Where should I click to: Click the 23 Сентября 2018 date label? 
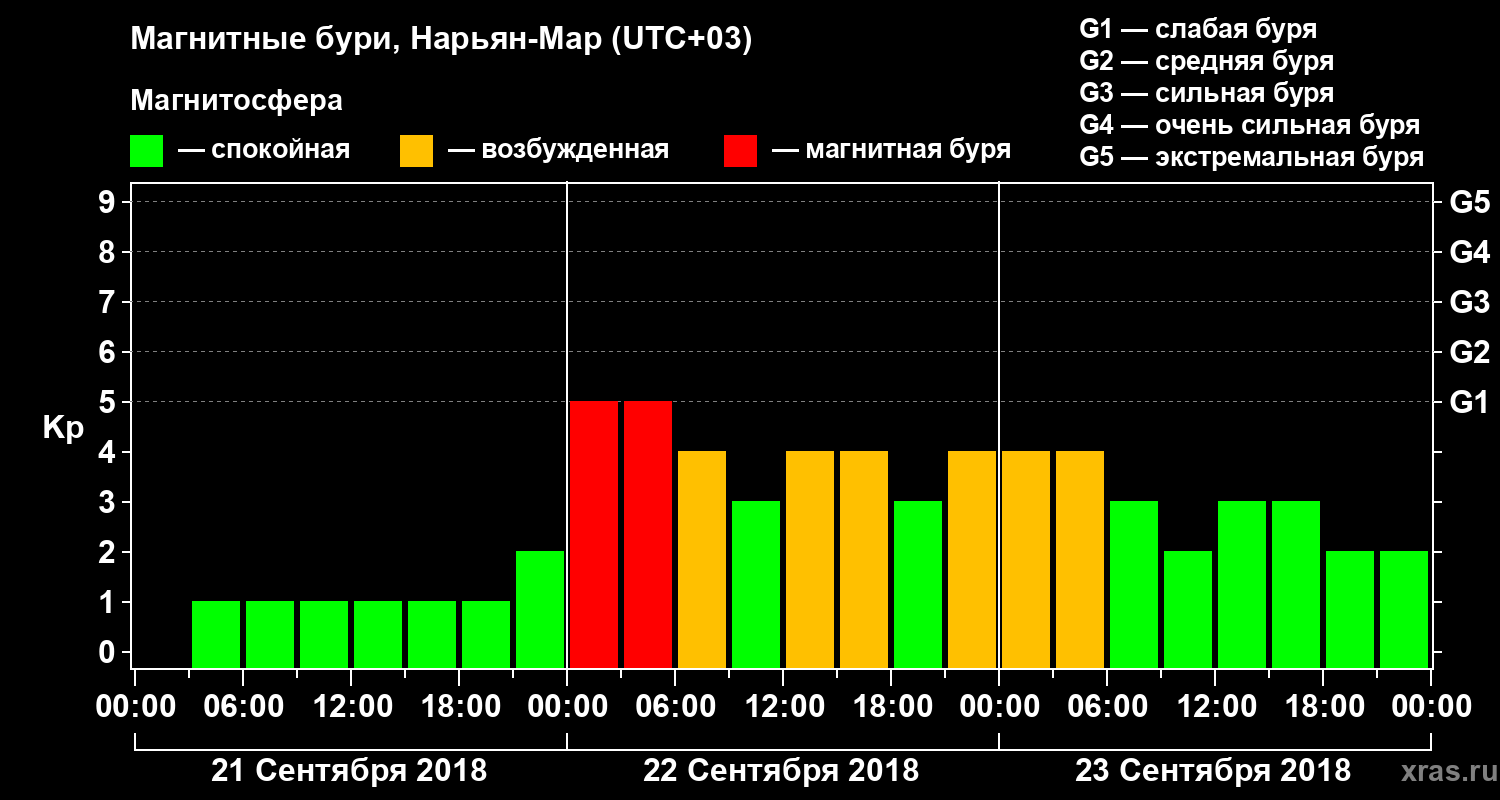coord(1213,771)
